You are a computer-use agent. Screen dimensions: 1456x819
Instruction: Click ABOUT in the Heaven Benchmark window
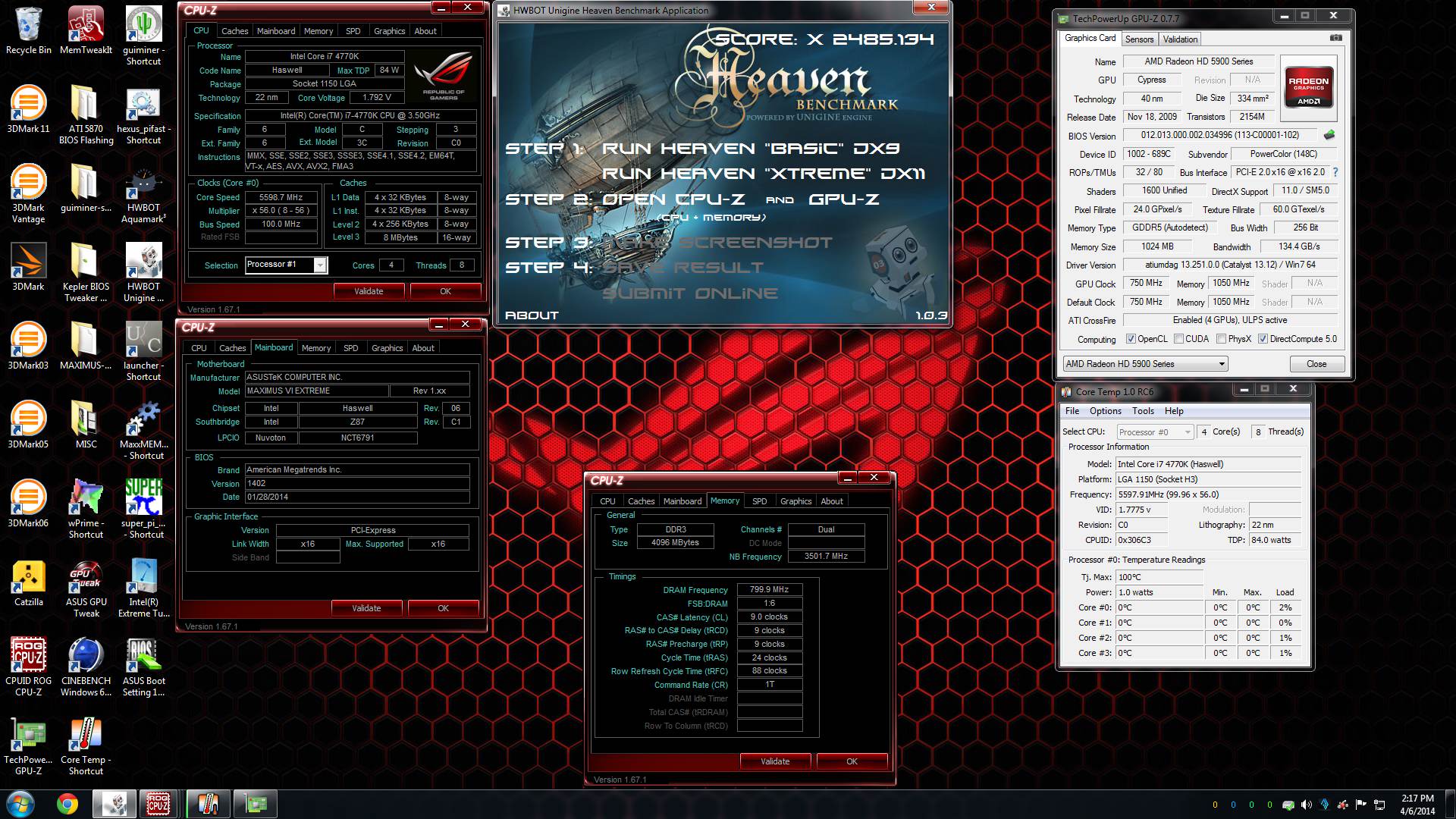coord(532,315)
